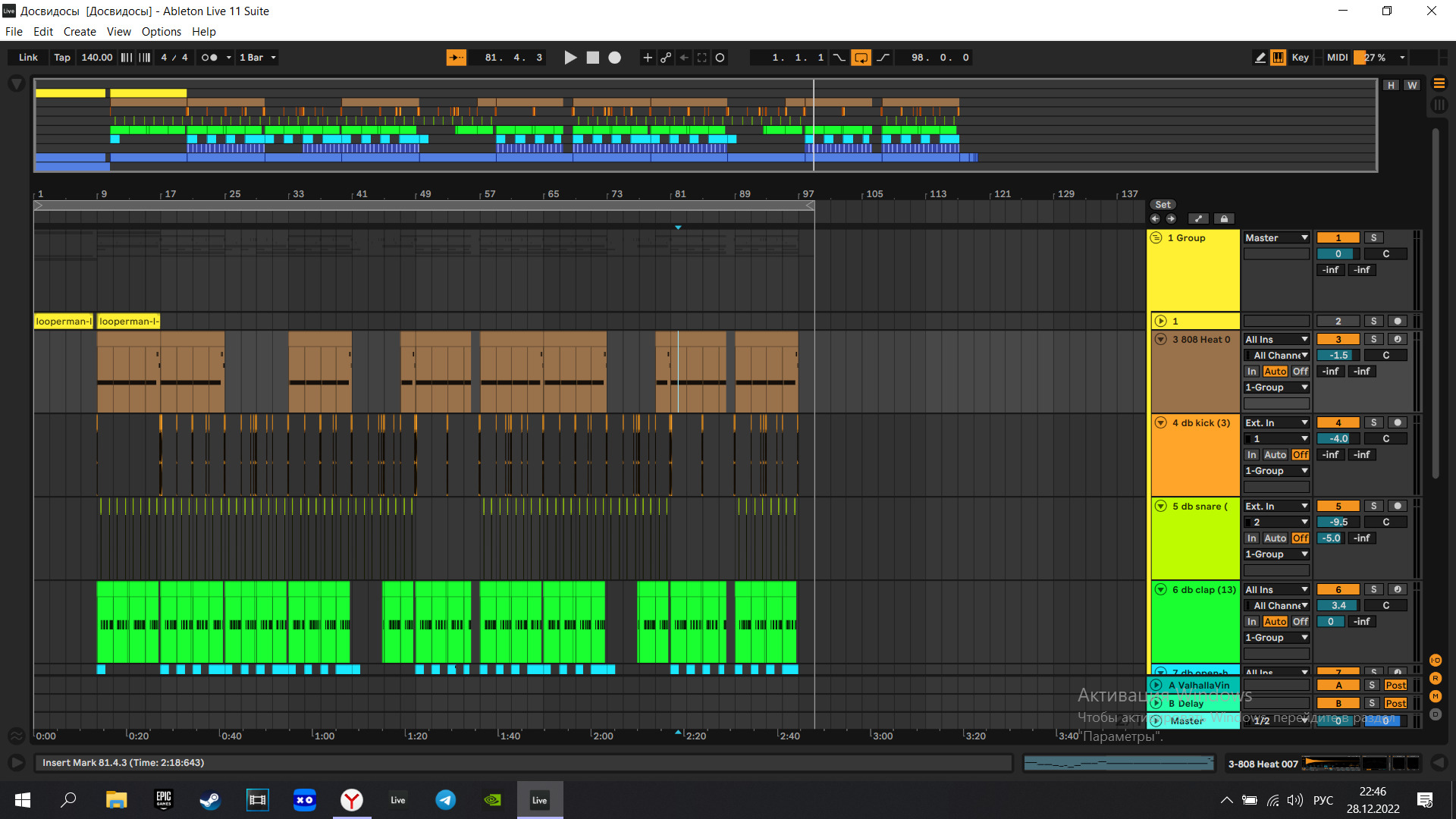Jump to the Next Locator arrow

(1171, 219)
